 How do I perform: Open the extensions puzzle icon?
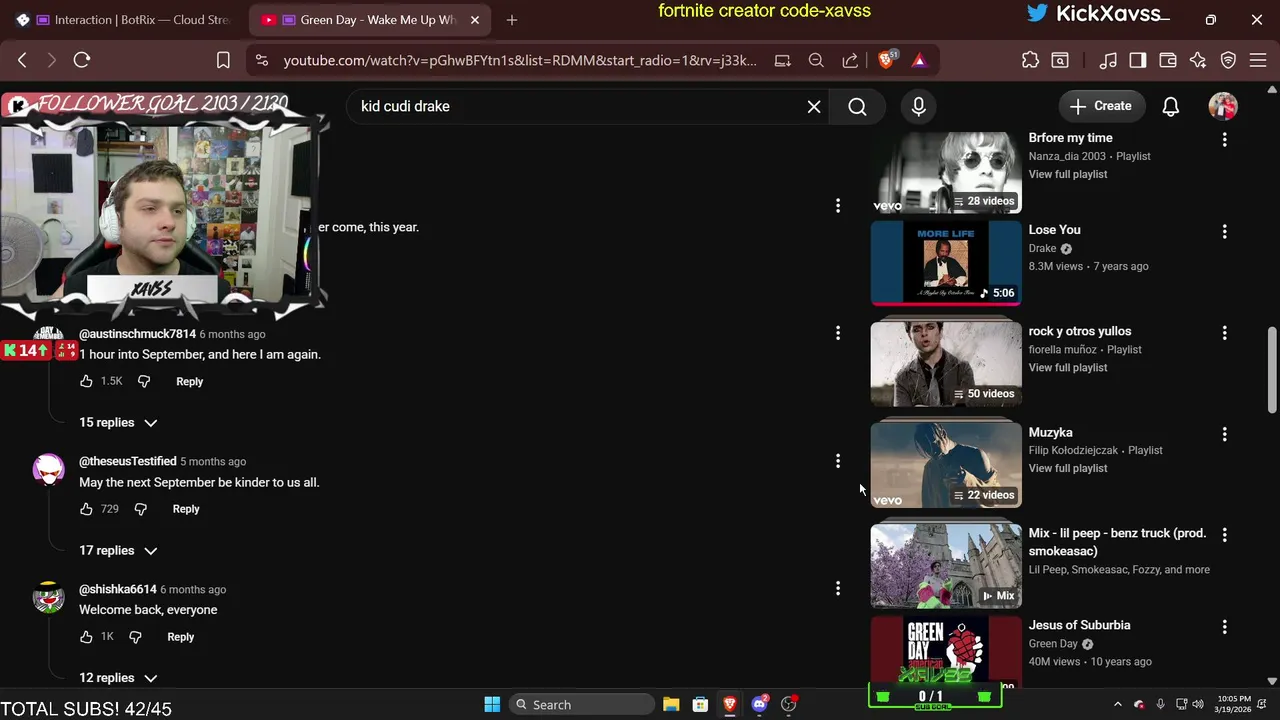coord(1030,60)
